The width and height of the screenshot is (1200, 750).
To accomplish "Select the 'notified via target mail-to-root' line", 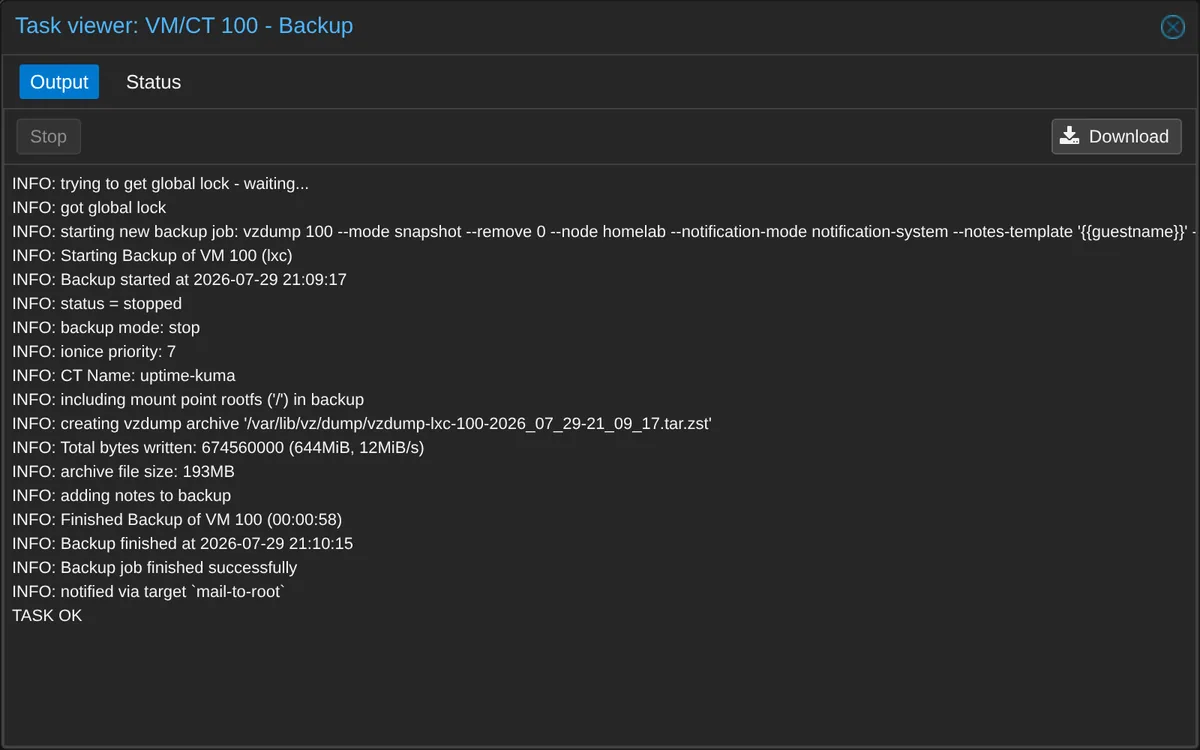I will click(x=149, y=592).
